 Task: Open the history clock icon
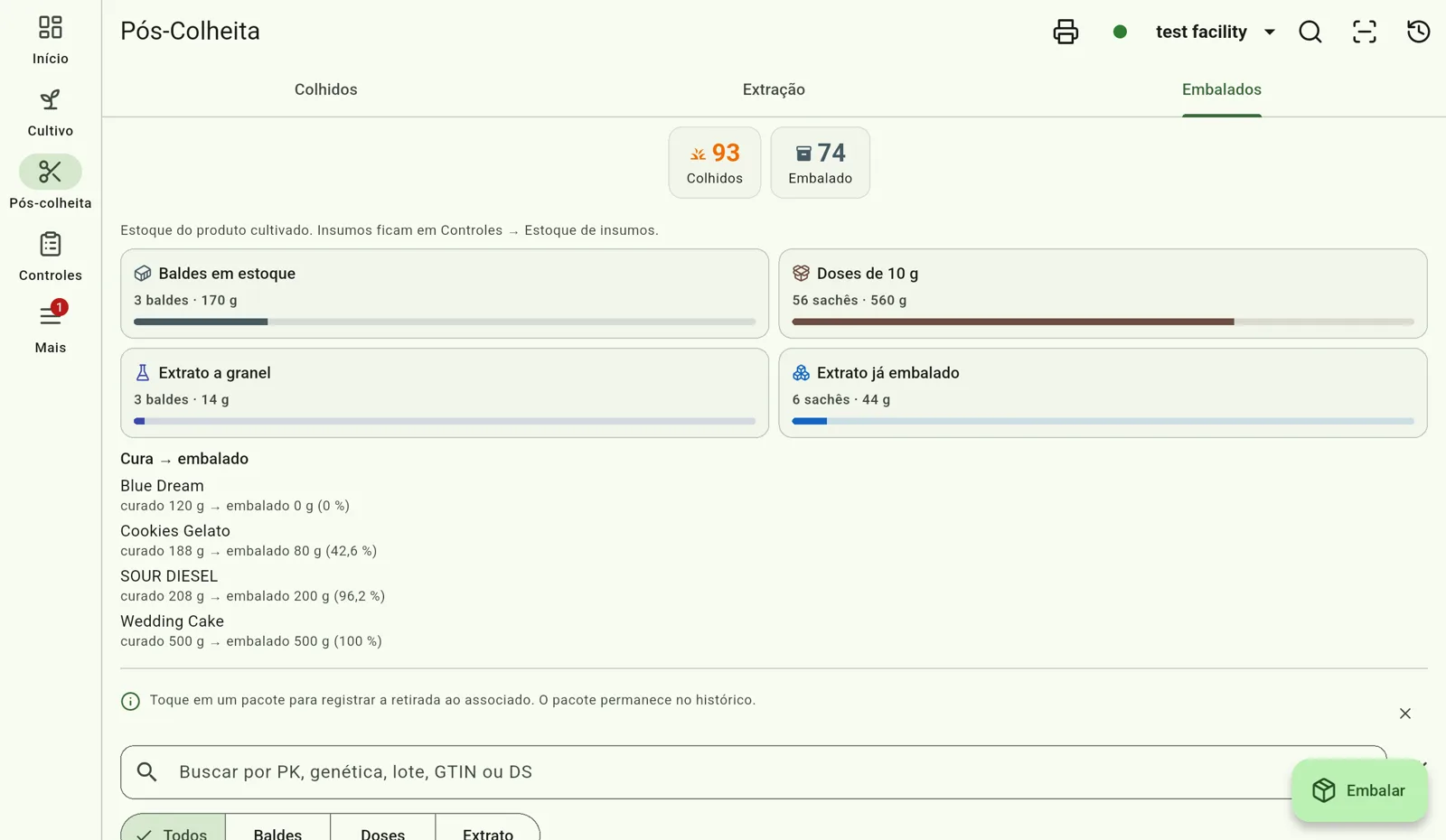pos(1419,32)
